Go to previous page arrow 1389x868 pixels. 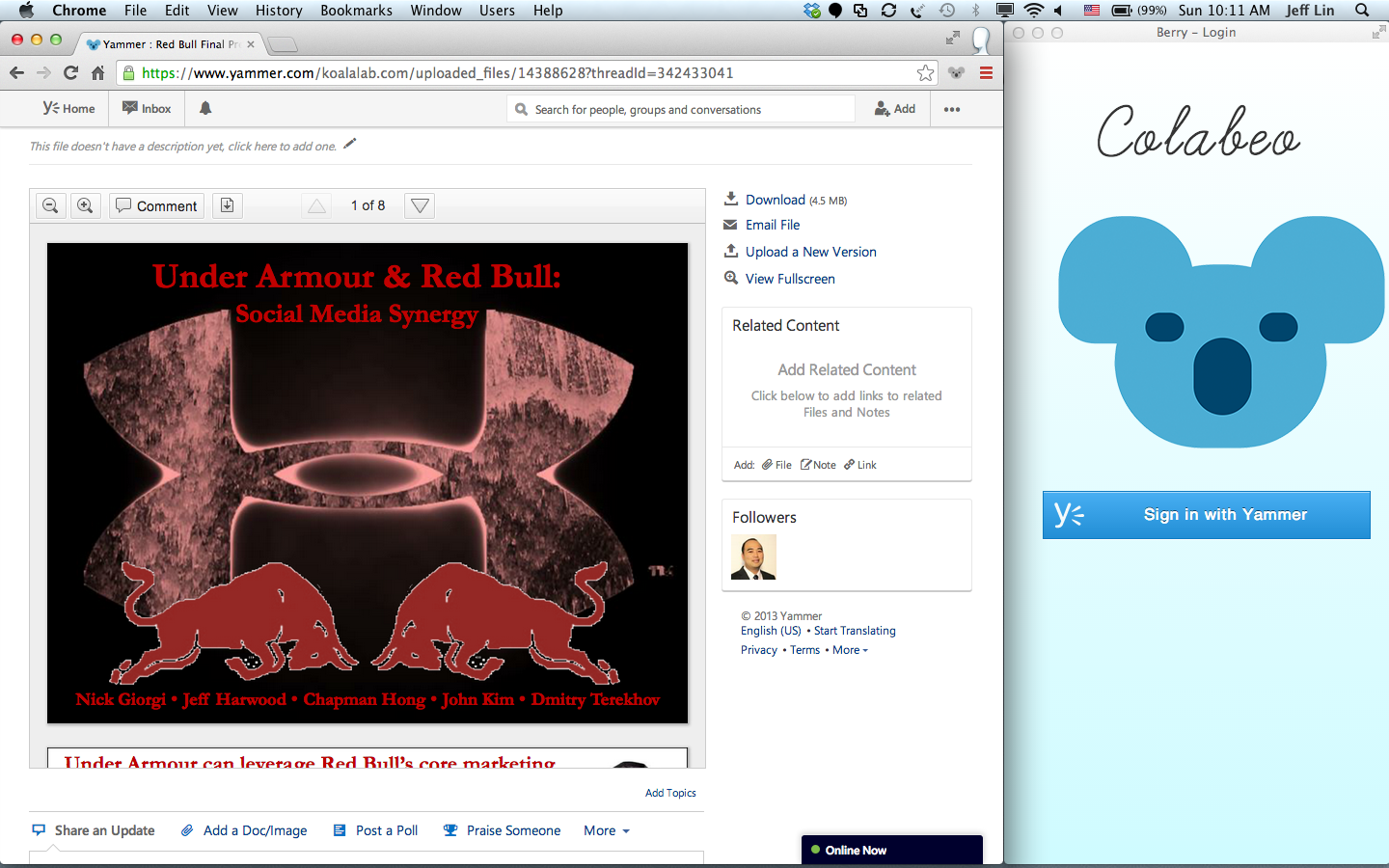click(316, 205)
